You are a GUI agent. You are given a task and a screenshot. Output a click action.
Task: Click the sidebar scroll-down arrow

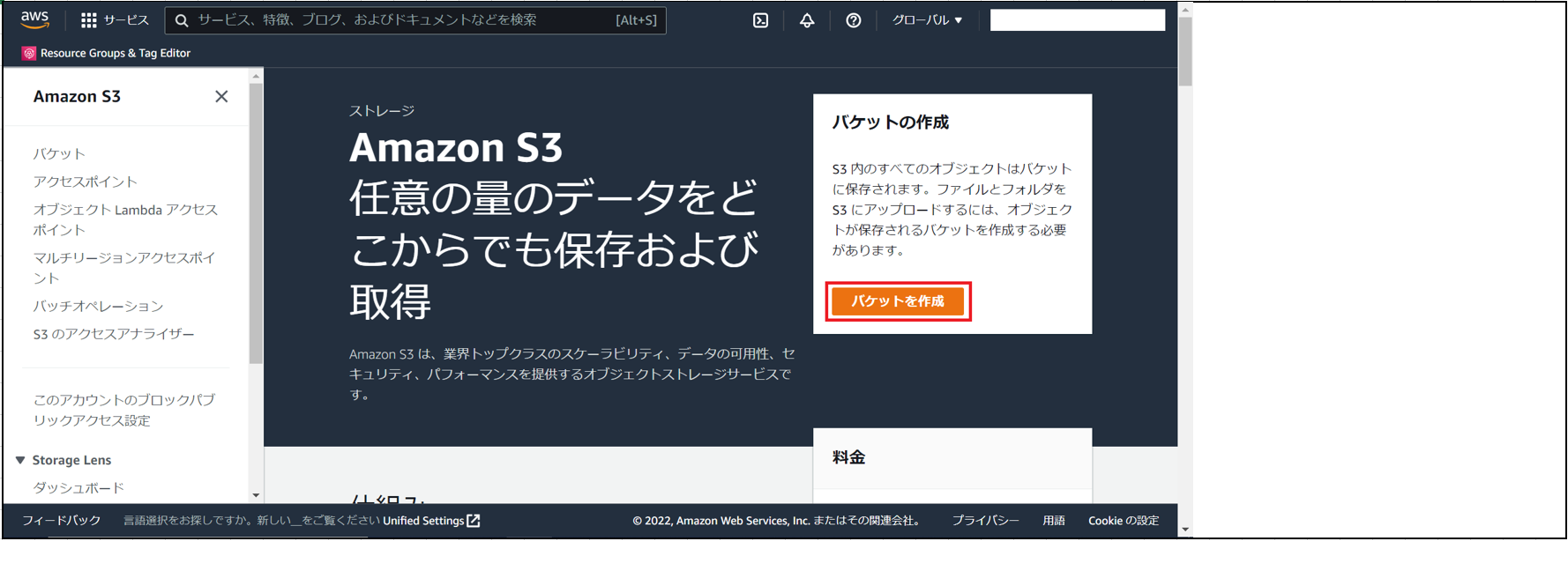tap(256, 495)
